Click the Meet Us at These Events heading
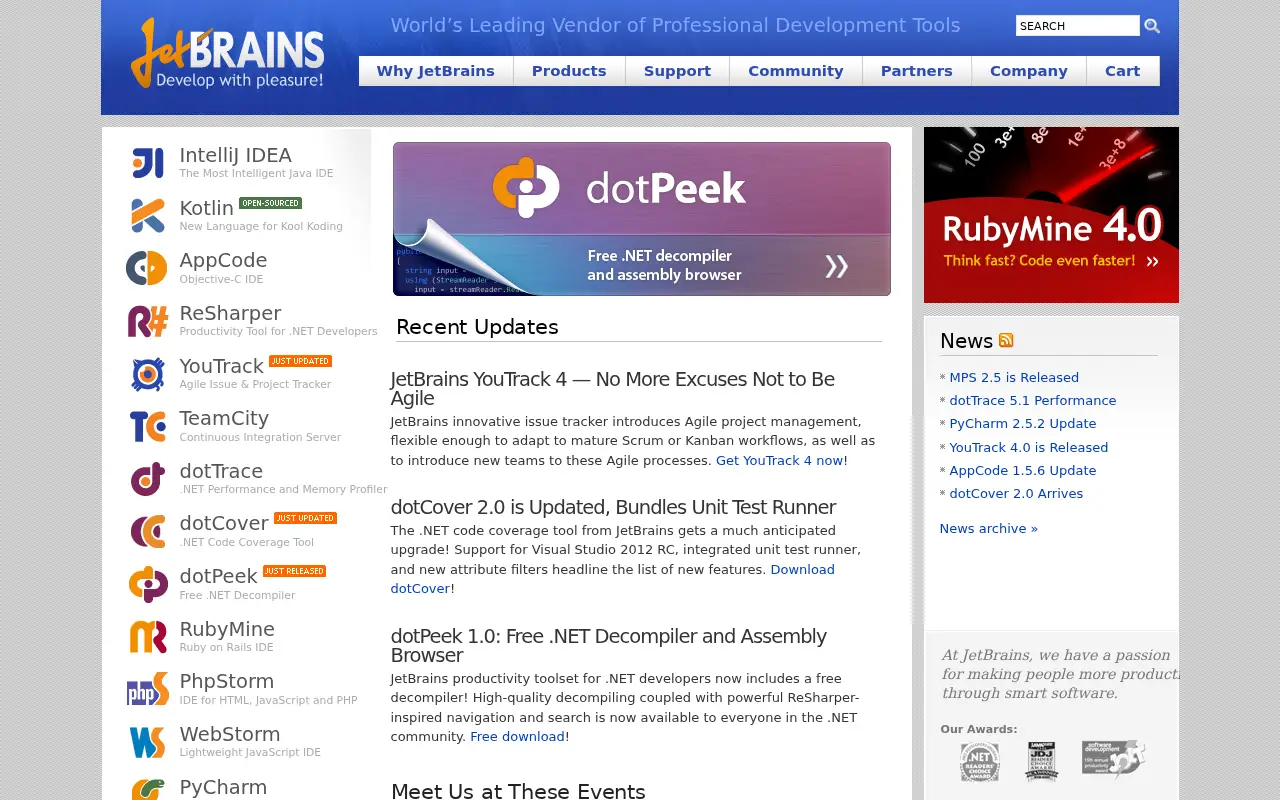The image size is (1280, 800). (x=518, y=791)
